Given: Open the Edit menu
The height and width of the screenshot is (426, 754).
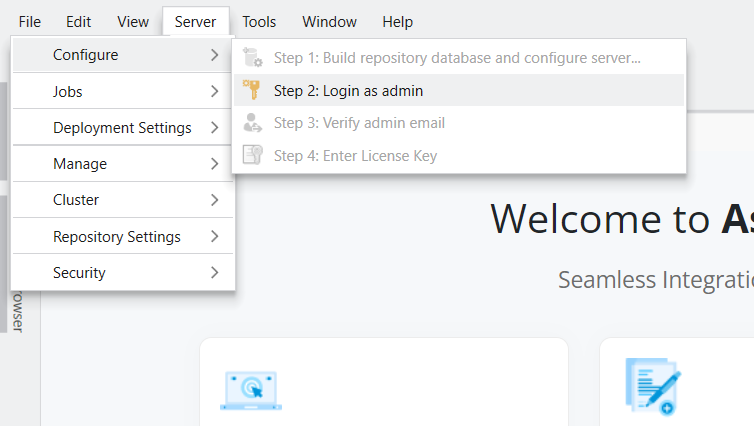Looking at the screenshot, I should click(x=79, y=21).
